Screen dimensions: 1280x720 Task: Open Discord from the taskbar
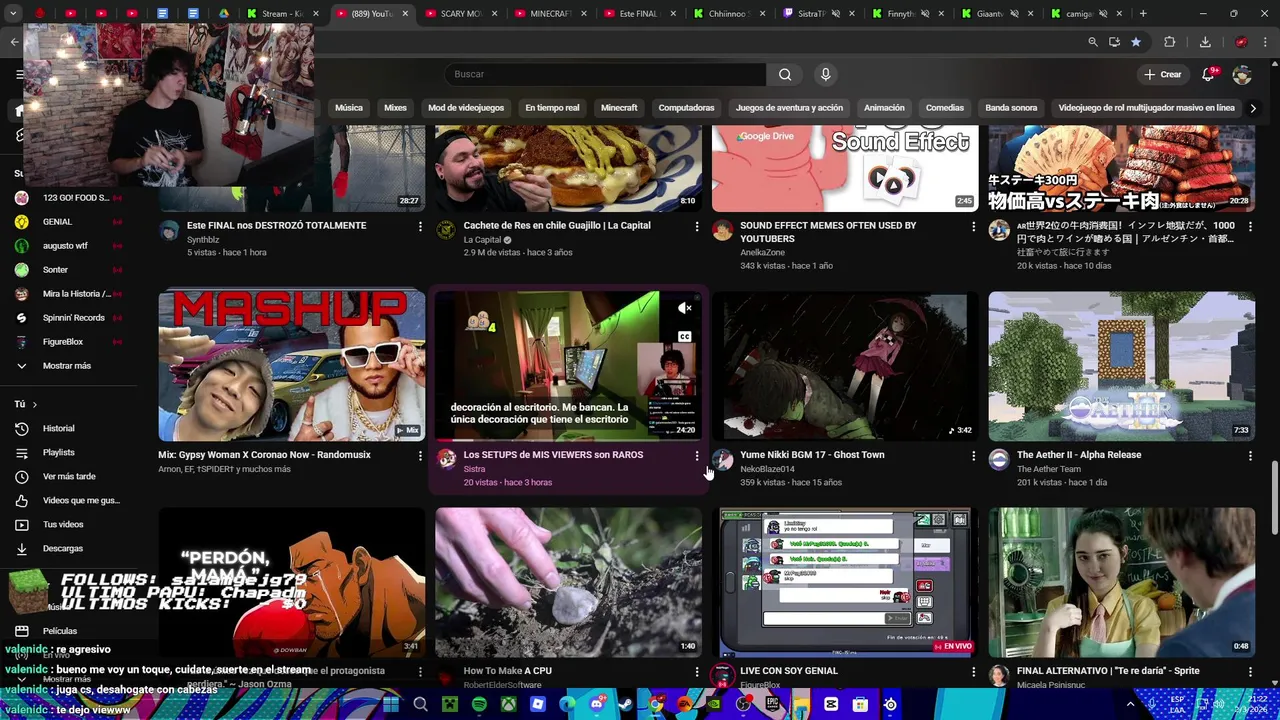597,704
